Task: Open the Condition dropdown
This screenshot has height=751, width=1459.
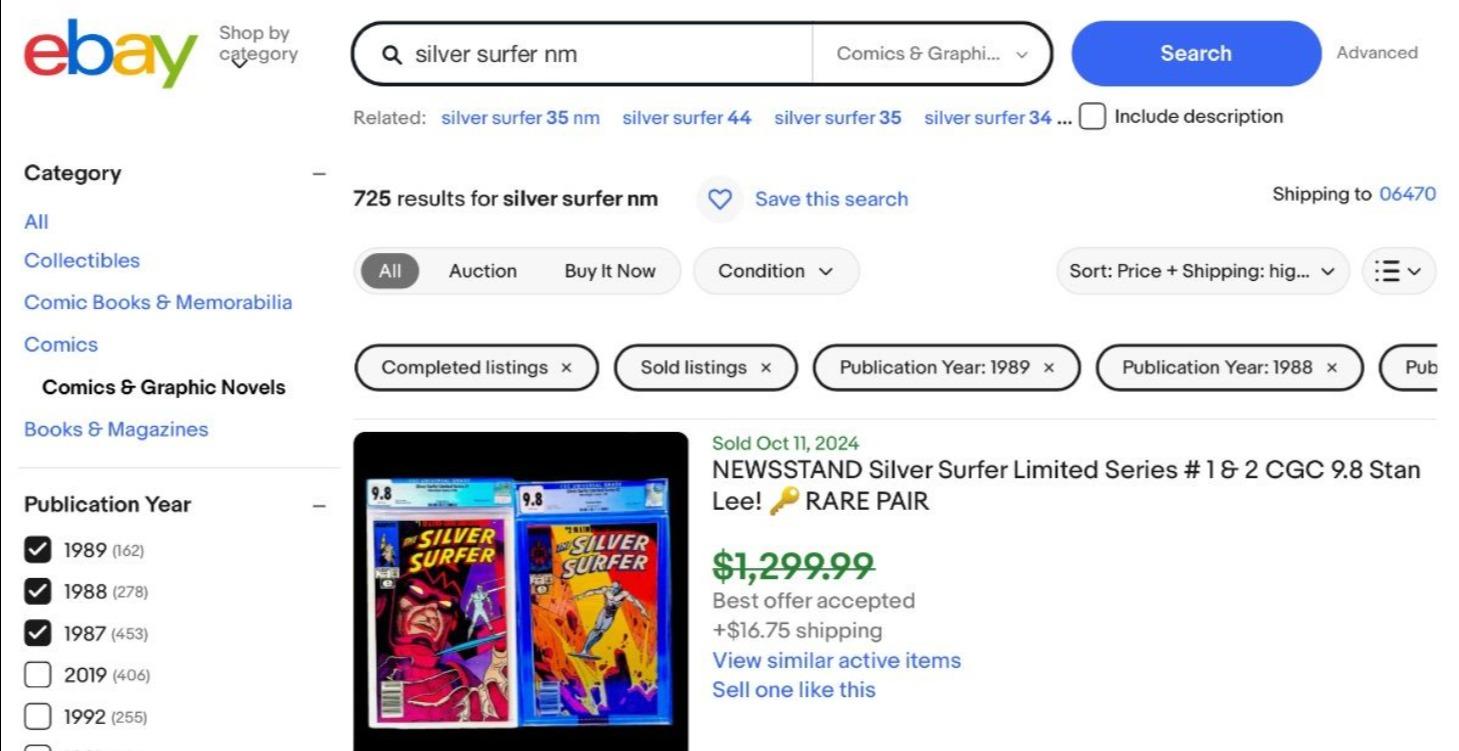Action: click(x=775, y=270)
